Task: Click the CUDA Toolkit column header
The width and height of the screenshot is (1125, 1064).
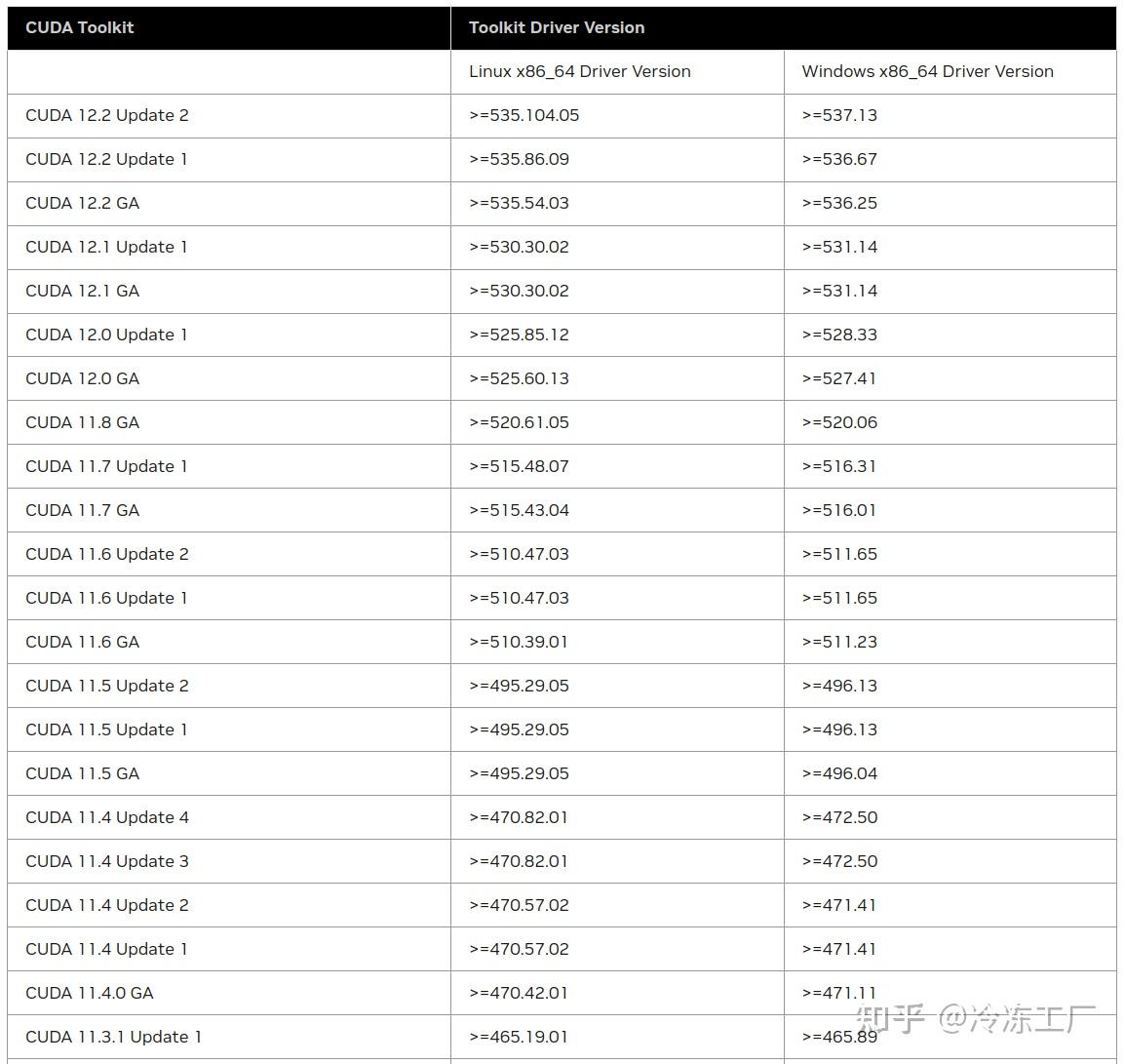Action: (x=79, y=28)
